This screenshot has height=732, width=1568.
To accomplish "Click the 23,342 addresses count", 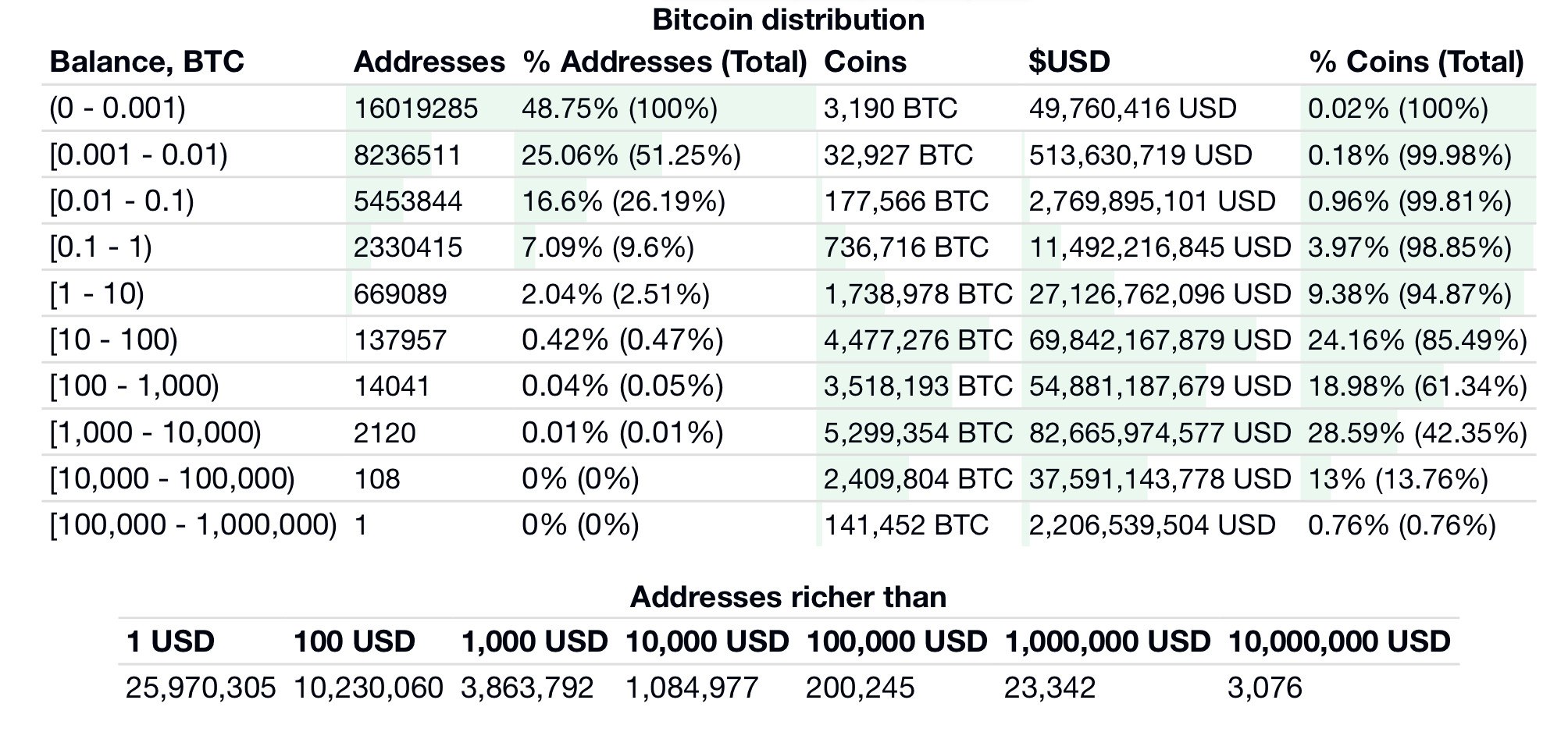I will [1049, 688].
